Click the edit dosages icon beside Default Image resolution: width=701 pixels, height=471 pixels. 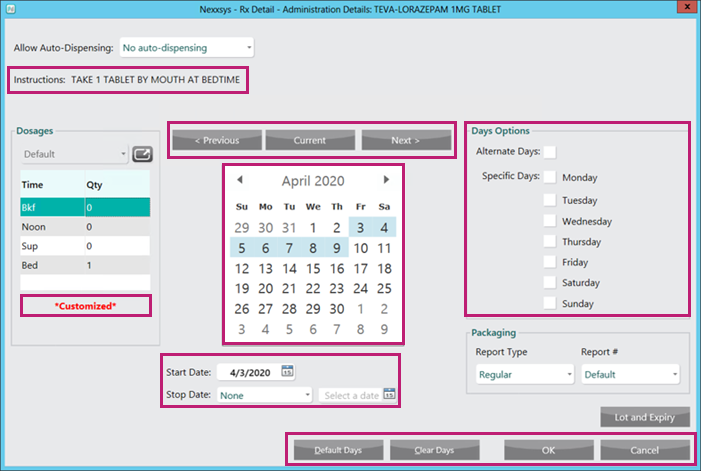click(x=141, y=154)
